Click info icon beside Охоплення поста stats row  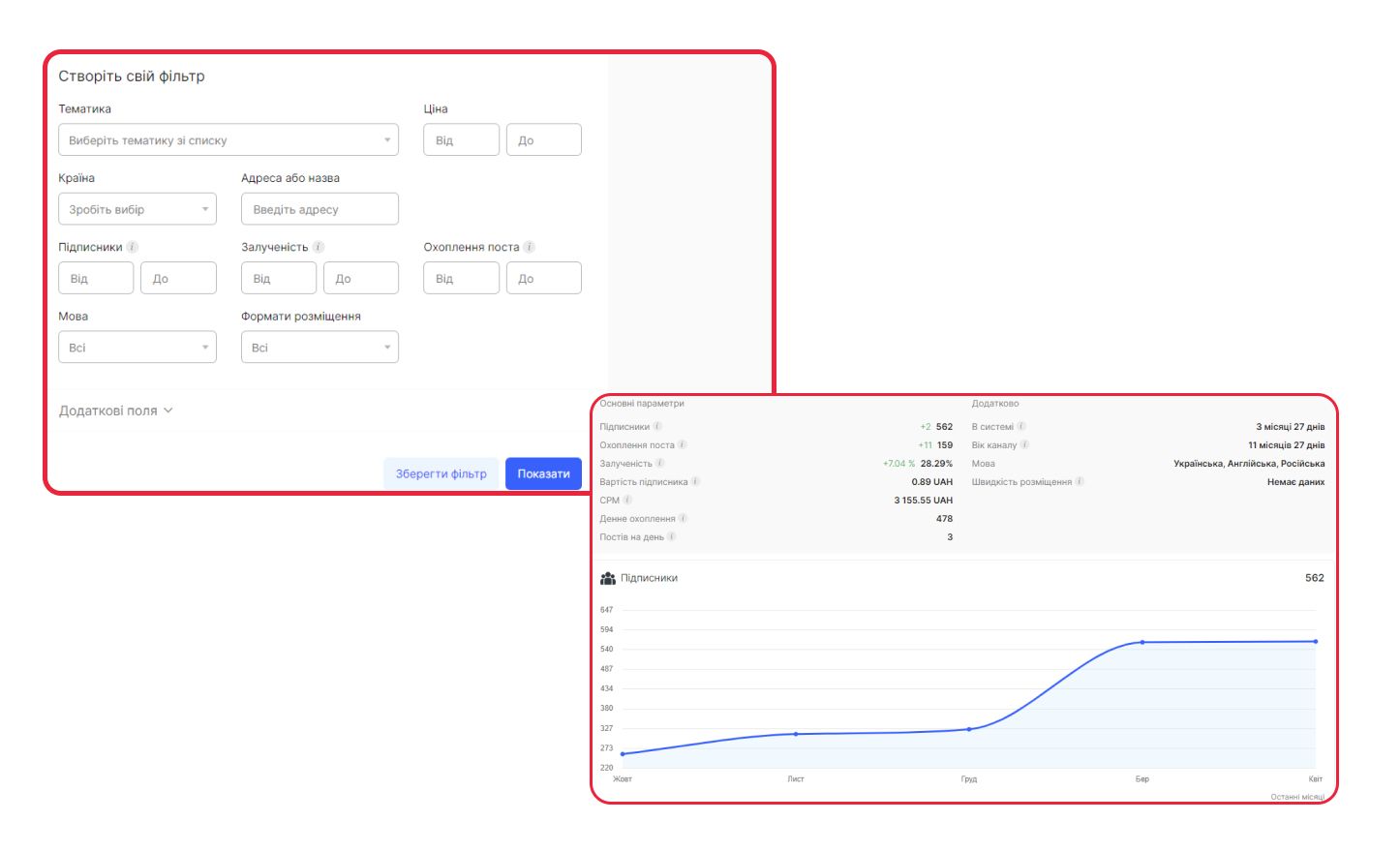pos(682,444)
